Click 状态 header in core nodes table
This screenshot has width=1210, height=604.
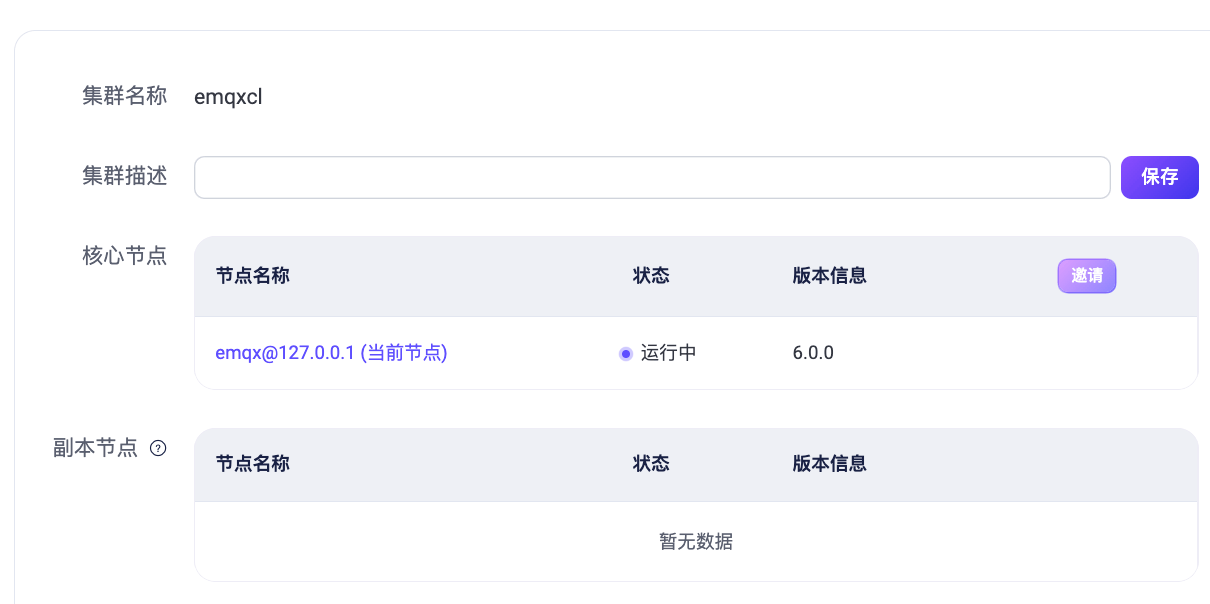pos(651,276)
